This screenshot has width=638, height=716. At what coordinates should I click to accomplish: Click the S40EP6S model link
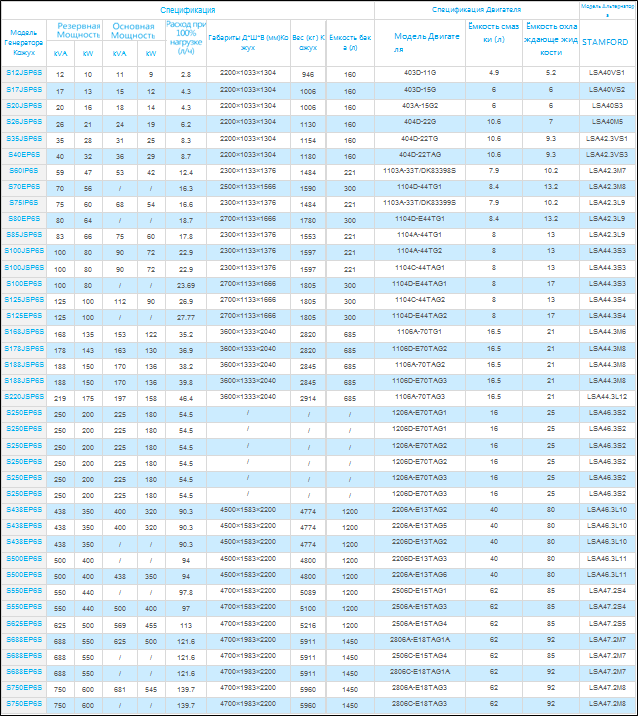pyautogui.click(x=25, y=155)
